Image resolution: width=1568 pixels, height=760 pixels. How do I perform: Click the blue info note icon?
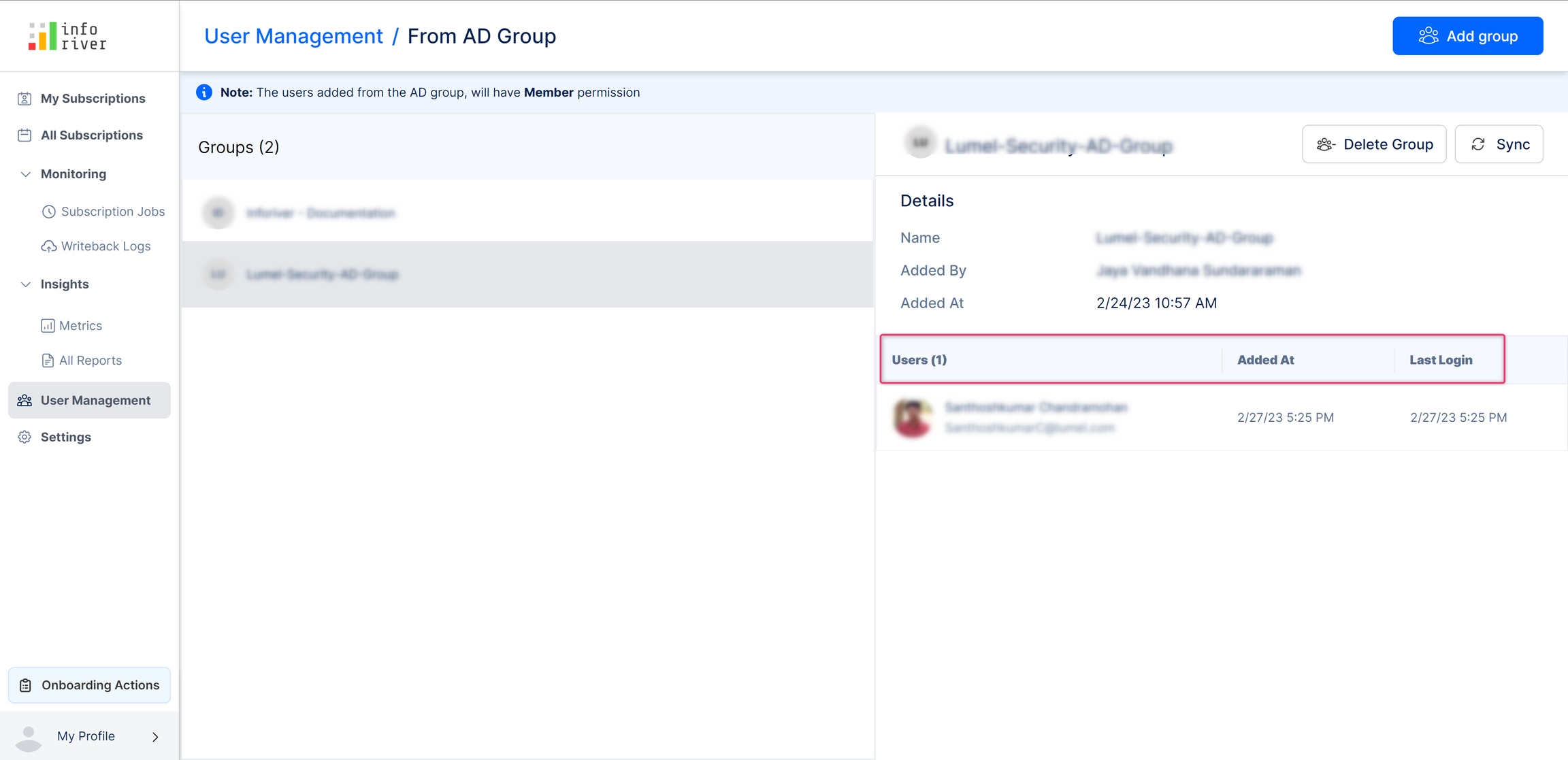[204, 93]
